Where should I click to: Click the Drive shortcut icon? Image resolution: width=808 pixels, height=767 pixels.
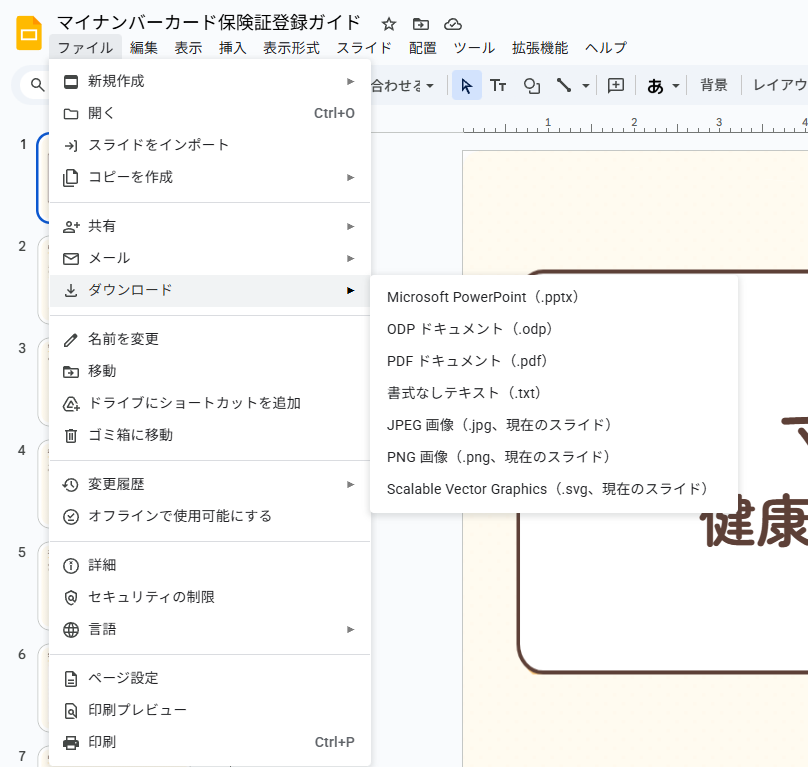tap(71, 404)
